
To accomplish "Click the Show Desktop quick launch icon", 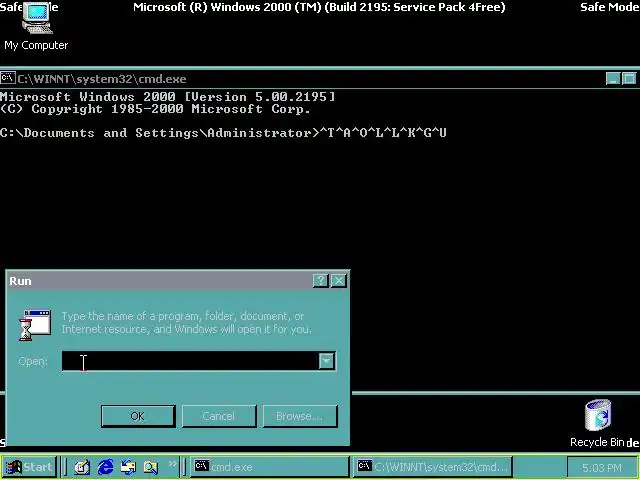I will coord(82,467).
